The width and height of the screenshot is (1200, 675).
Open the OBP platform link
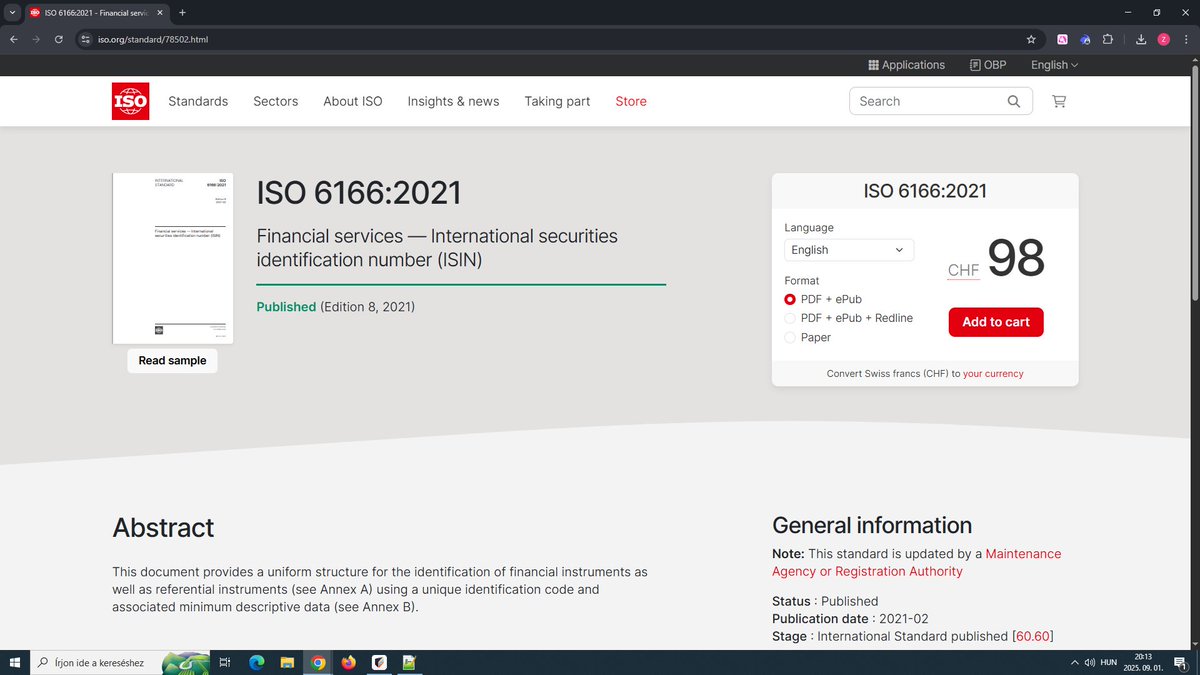tap(988, 65)
